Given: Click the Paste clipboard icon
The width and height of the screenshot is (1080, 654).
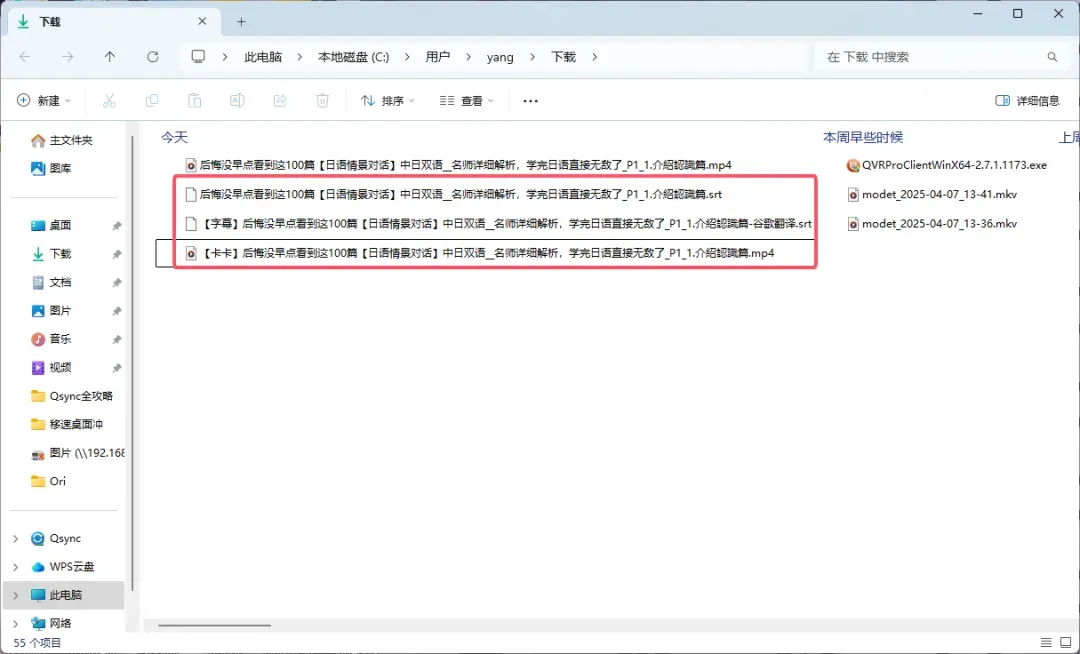Looking at the screenshot, I should [195, 101].
